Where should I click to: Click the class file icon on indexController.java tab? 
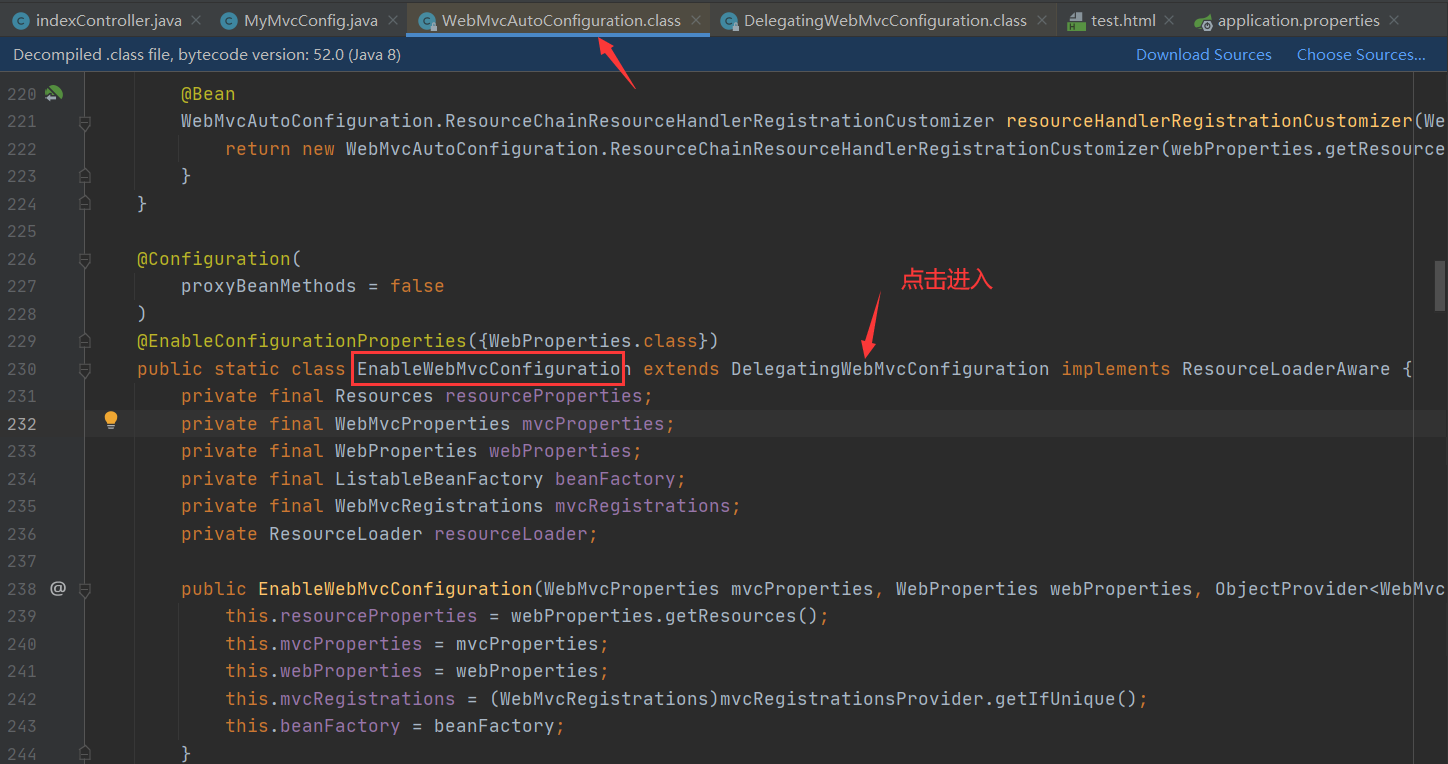pyautogui.click(x=21, y=20)
